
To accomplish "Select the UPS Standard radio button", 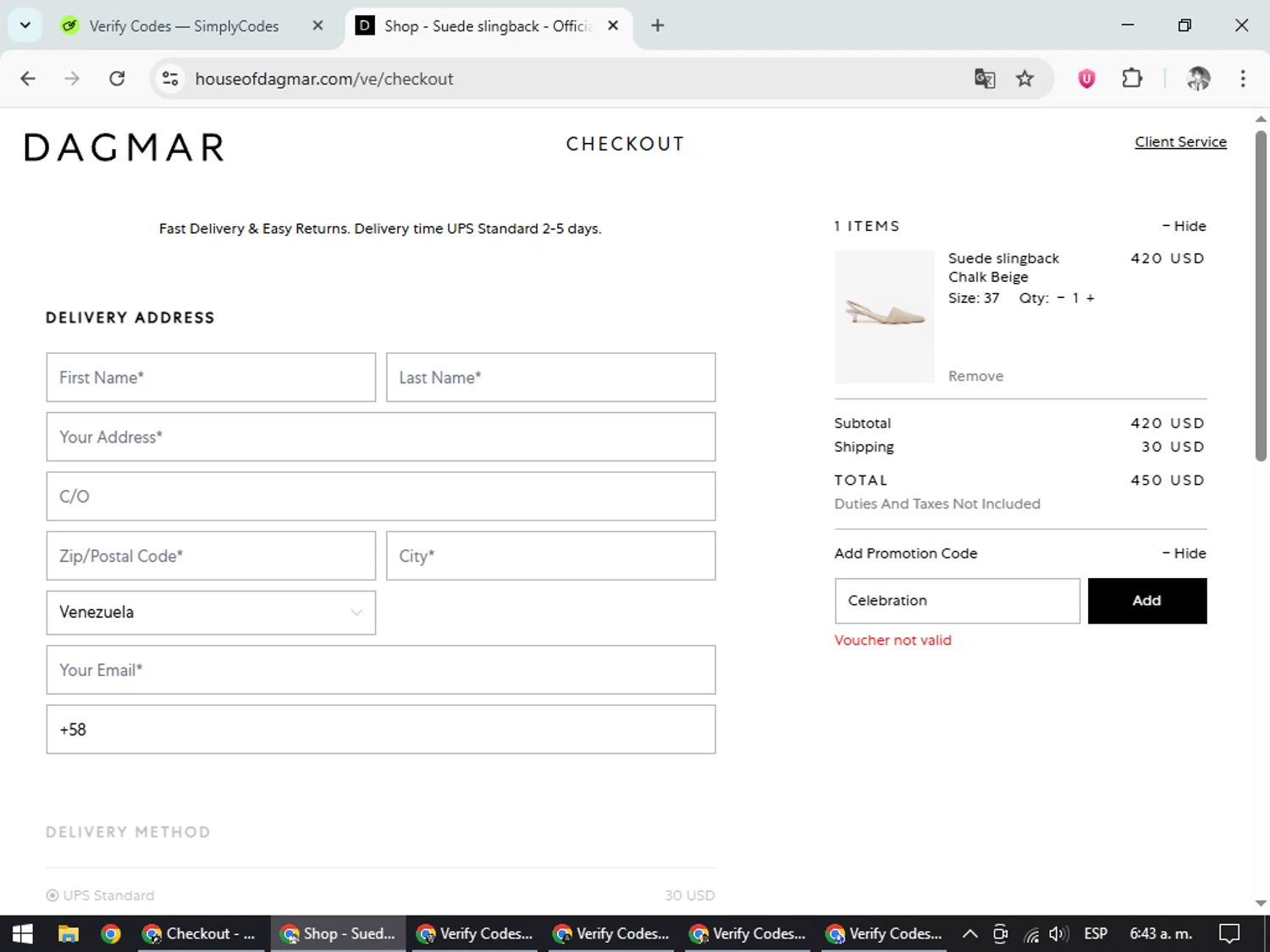I will tap(52, 895).
